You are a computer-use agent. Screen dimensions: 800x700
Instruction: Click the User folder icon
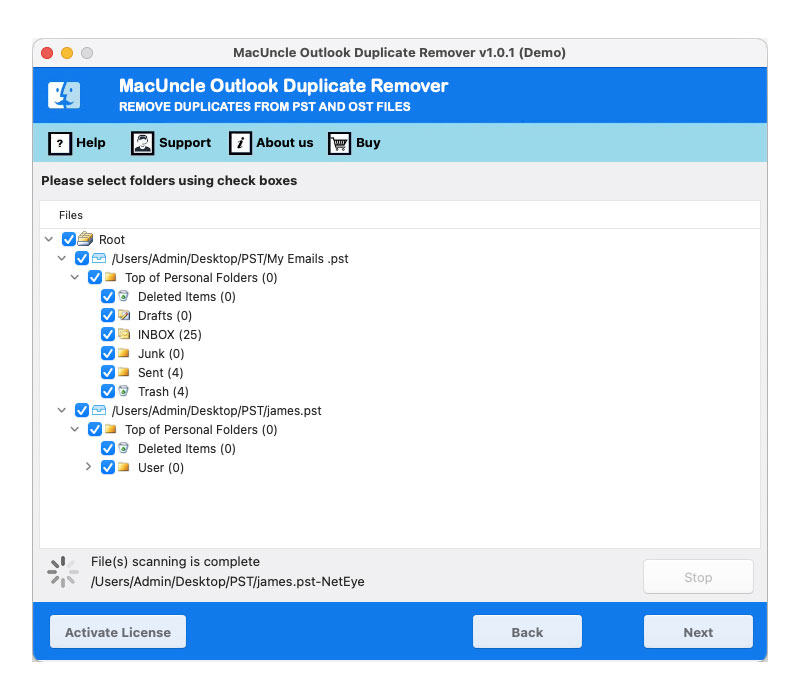pos(123,467)
